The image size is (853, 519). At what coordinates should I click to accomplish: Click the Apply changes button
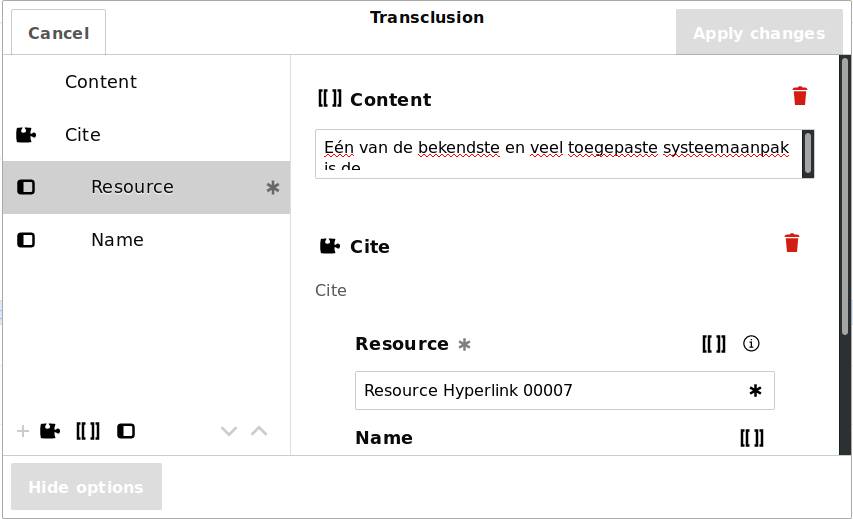click(759, 33)
